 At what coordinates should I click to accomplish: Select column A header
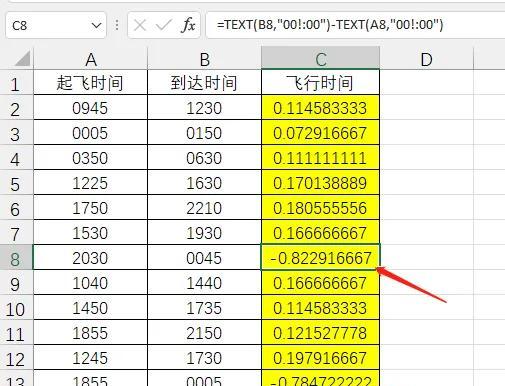click(x=91, y=59)
